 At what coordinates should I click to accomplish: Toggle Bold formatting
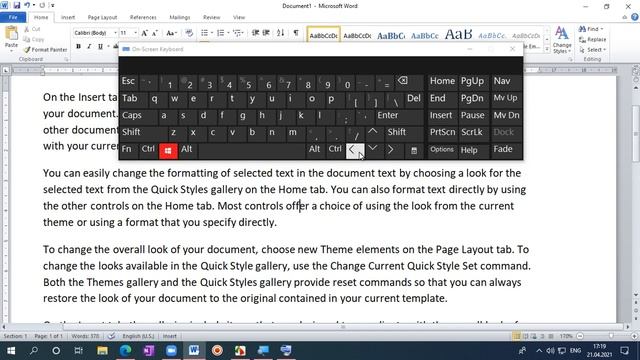[78, 46]
